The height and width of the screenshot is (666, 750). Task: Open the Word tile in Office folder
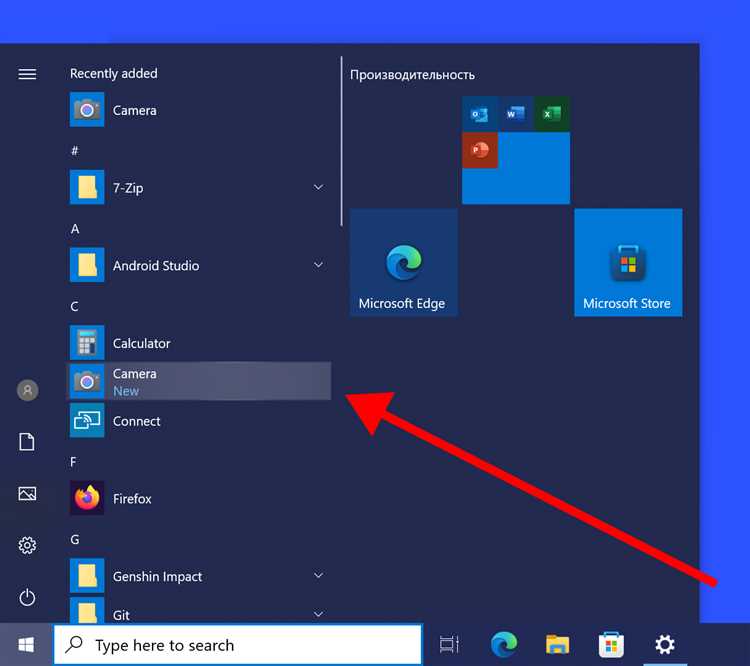(516, 114)
